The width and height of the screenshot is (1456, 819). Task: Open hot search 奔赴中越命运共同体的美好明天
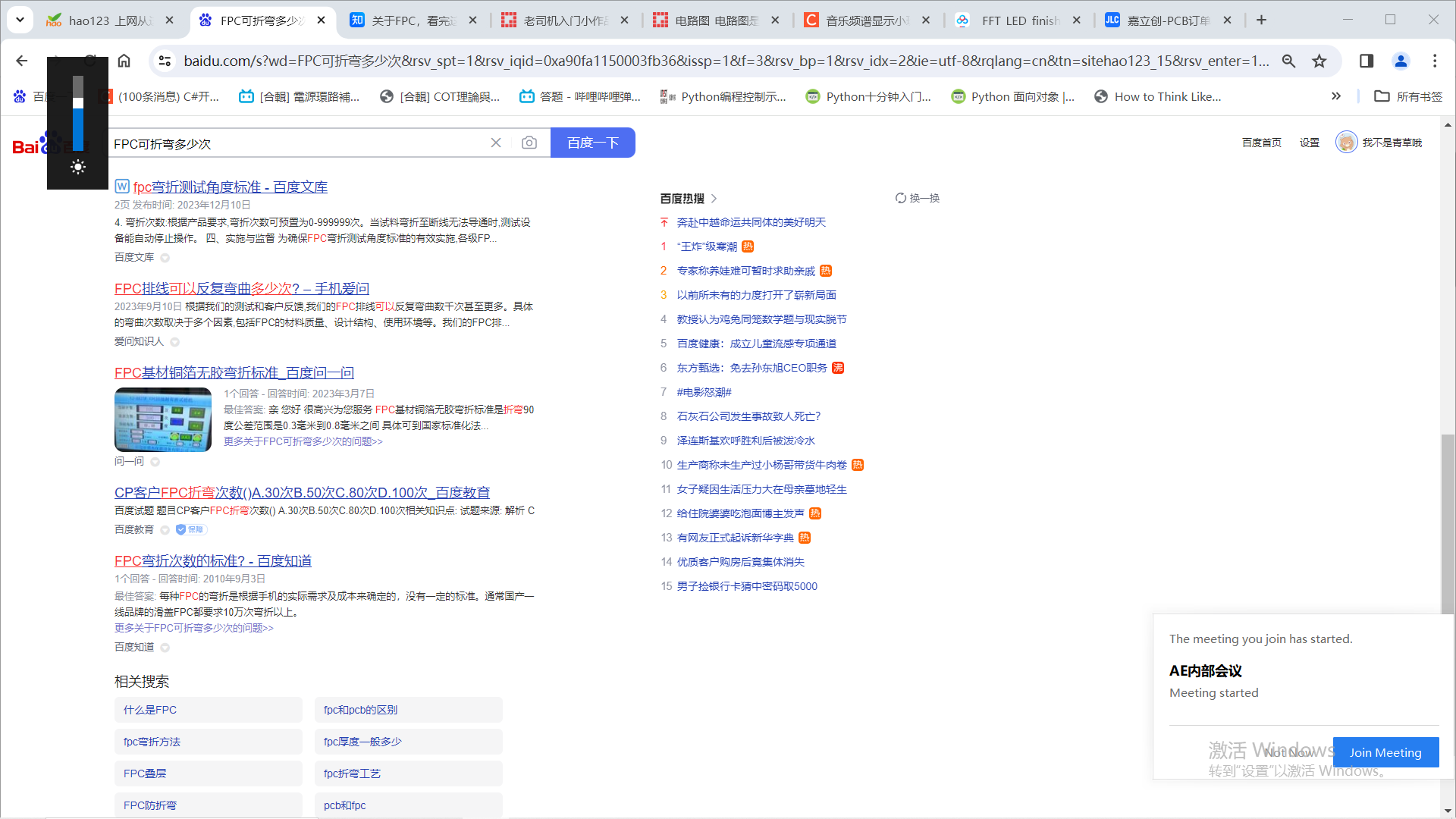click(751, 222)
